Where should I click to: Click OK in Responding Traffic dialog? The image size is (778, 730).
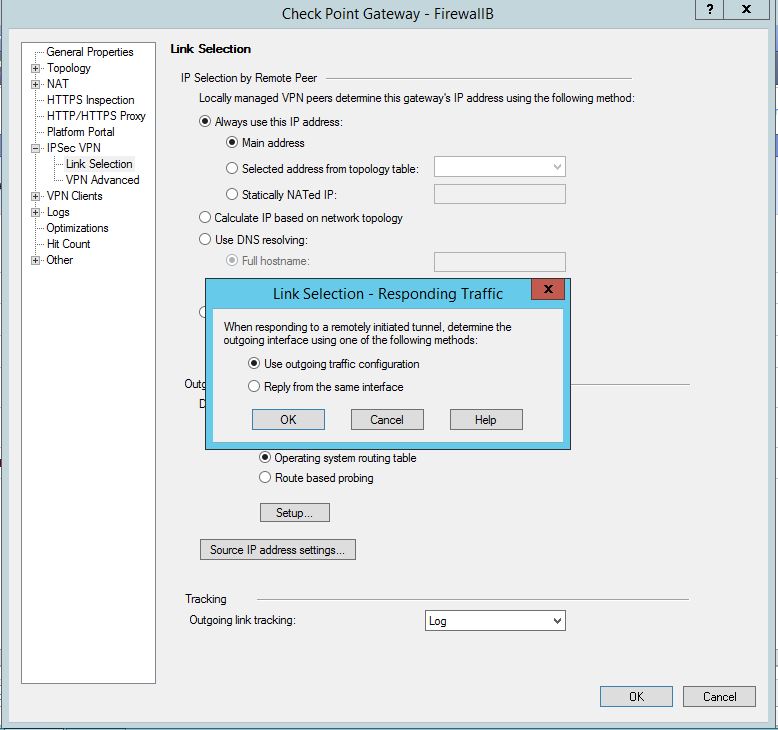click(x=288, y=420)
